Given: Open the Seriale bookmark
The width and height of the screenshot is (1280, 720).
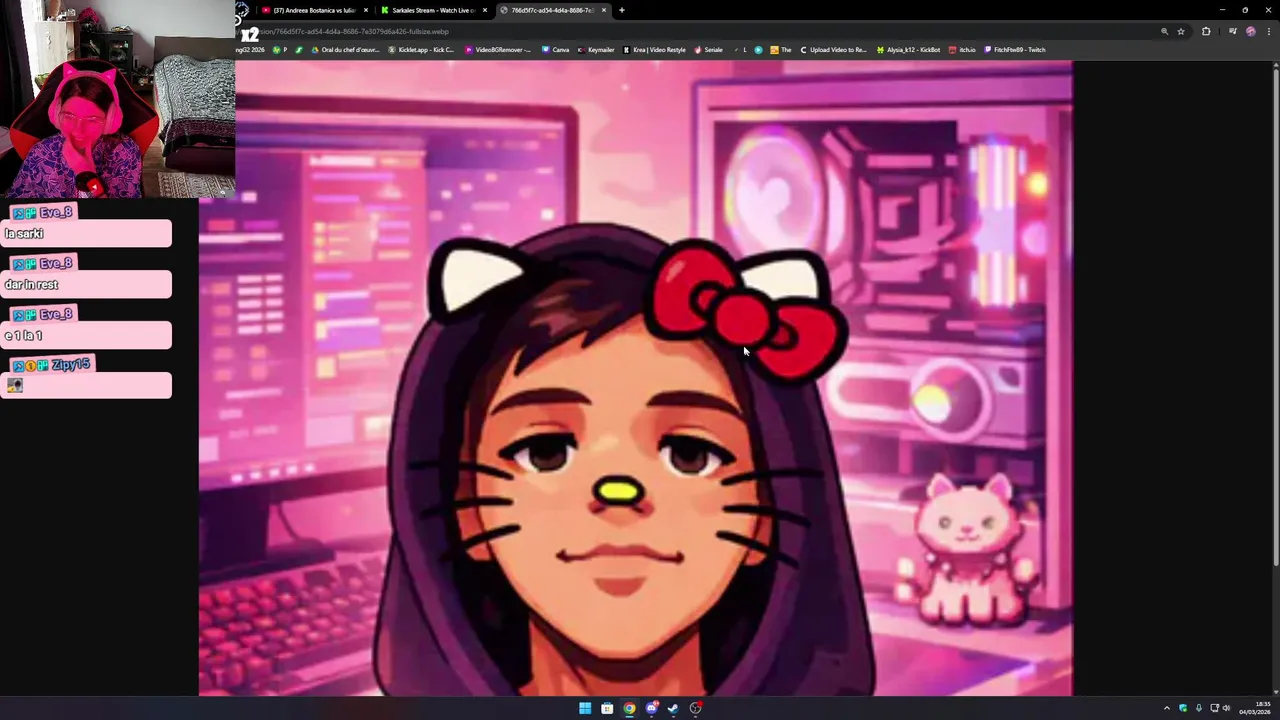Looking at the screenshot, I should tap(709, 49).
